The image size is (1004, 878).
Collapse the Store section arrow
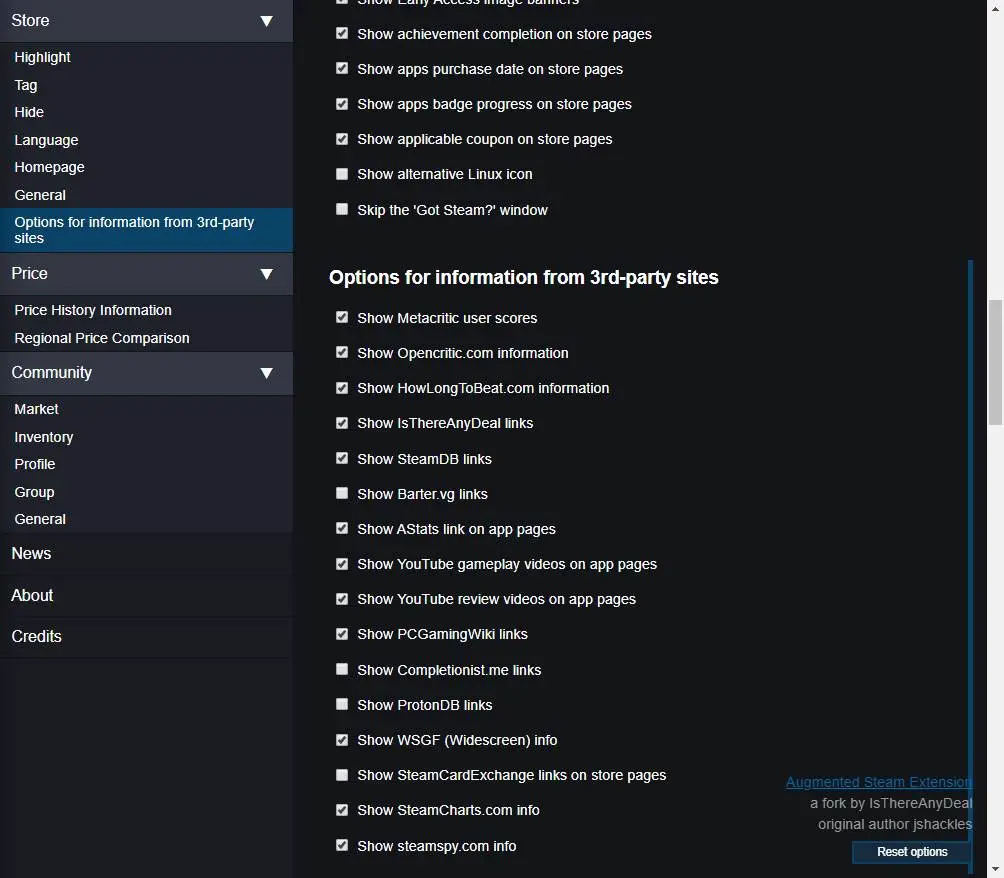pyautogui.click(x=266, y=21)
